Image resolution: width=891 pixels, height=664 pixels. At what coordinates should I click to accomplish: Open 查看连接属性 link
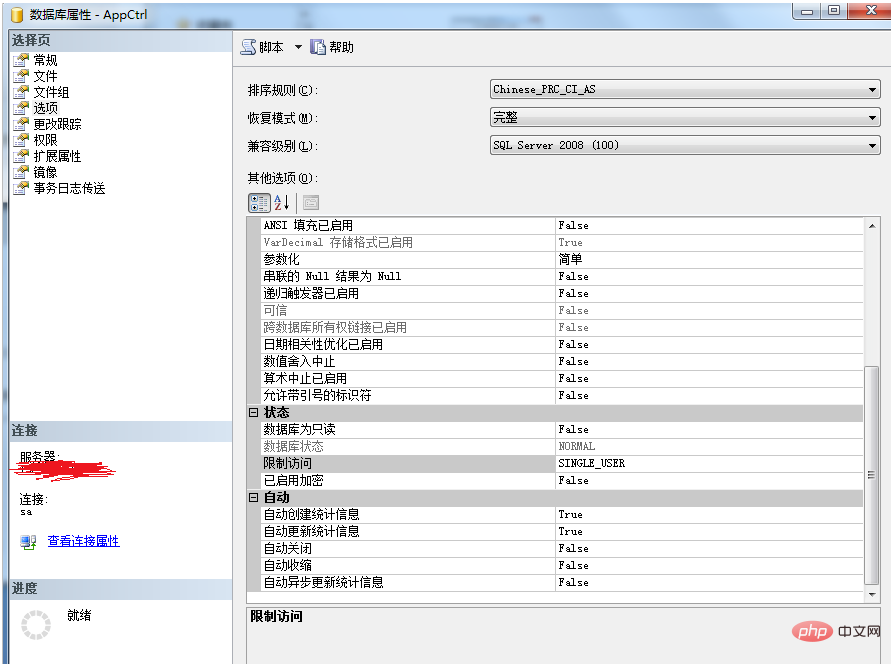[84, 541]
